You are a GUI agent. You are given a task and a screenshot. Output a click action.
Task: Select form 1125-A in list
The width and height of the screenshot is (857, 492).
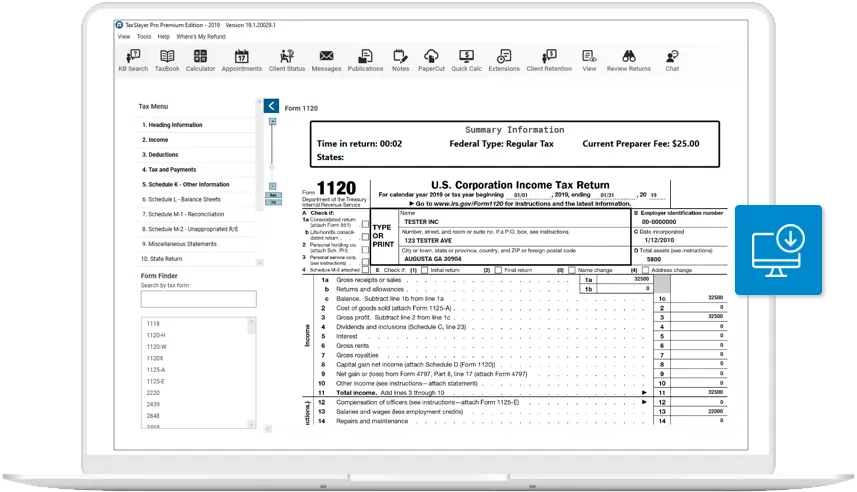[156, 370]
